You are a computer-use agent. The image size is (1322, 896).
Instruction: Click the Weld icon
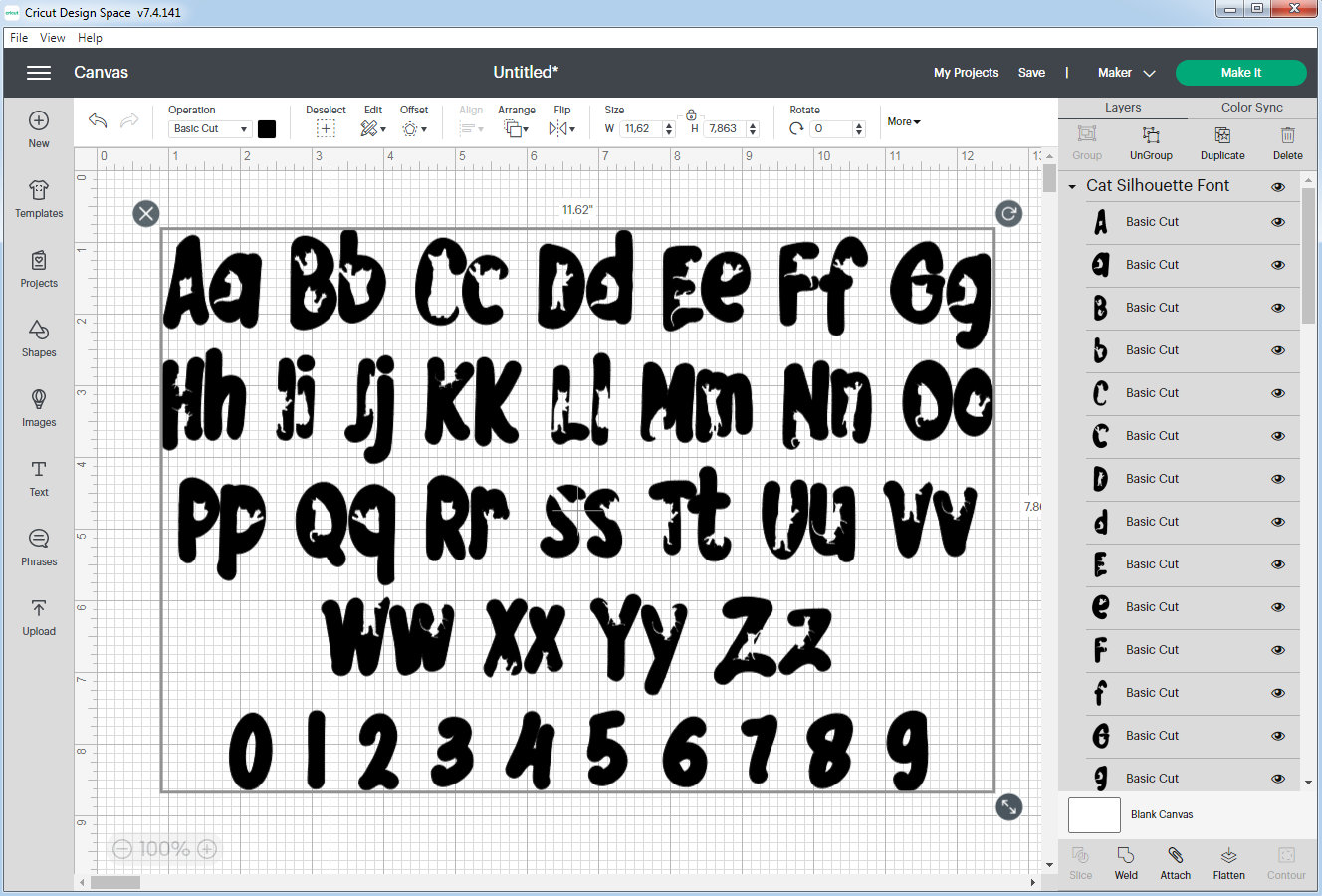pos(1126,862)
